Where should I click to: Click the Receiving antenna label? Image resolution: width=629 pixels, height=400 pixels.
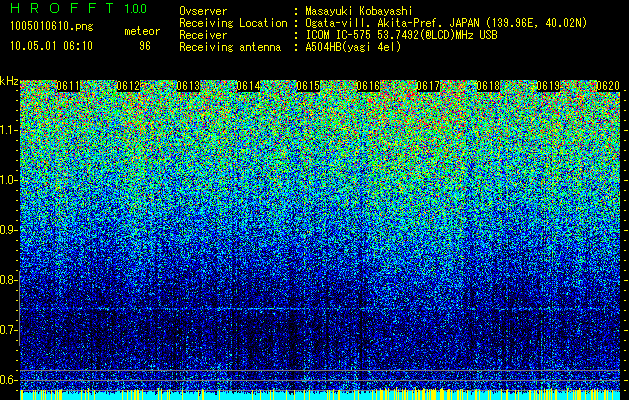point(230,47)
